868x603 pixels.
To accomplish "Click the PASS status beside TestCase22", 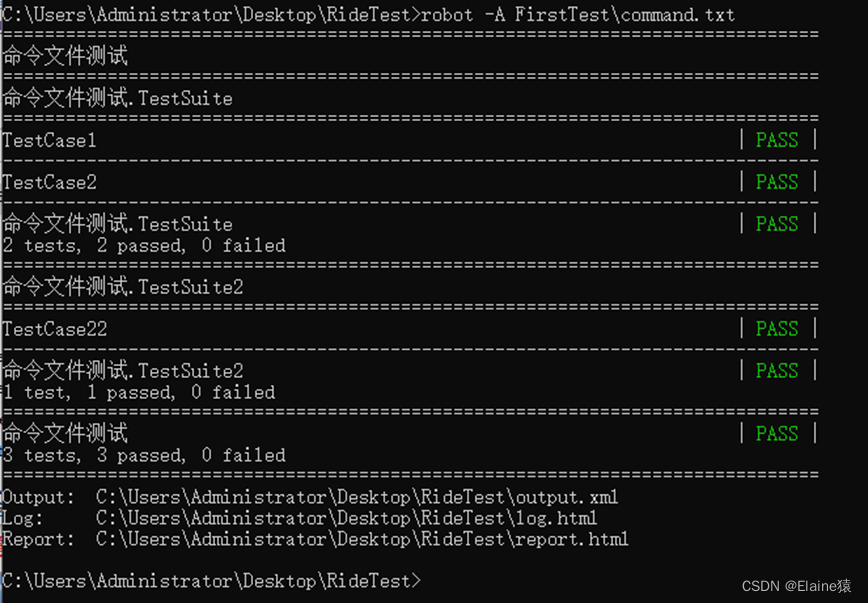I will point(777,328).
